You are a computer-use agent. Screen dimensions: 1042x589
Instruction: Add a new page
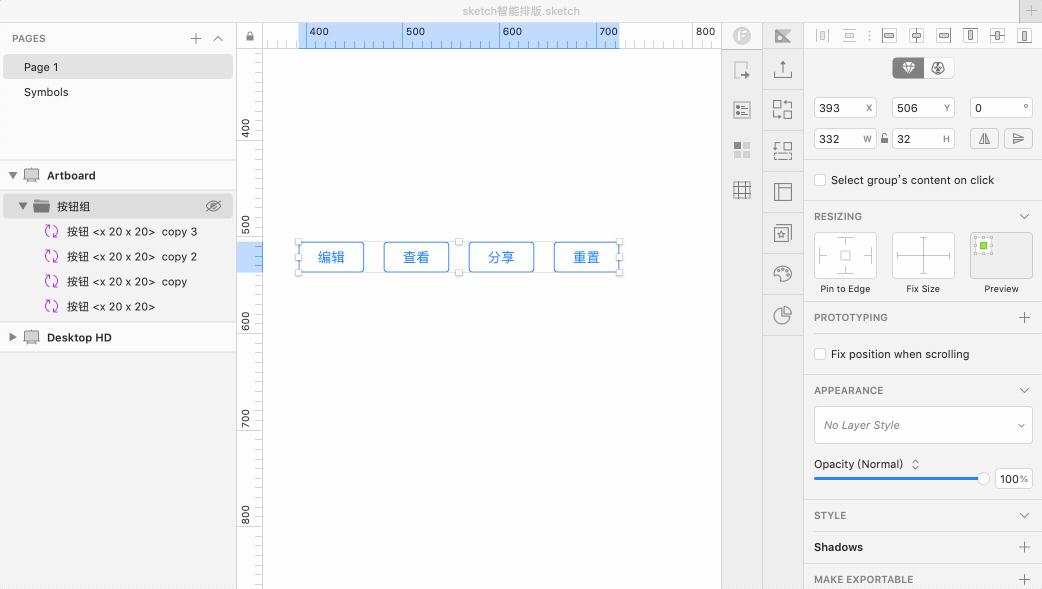tap(195, 39)
